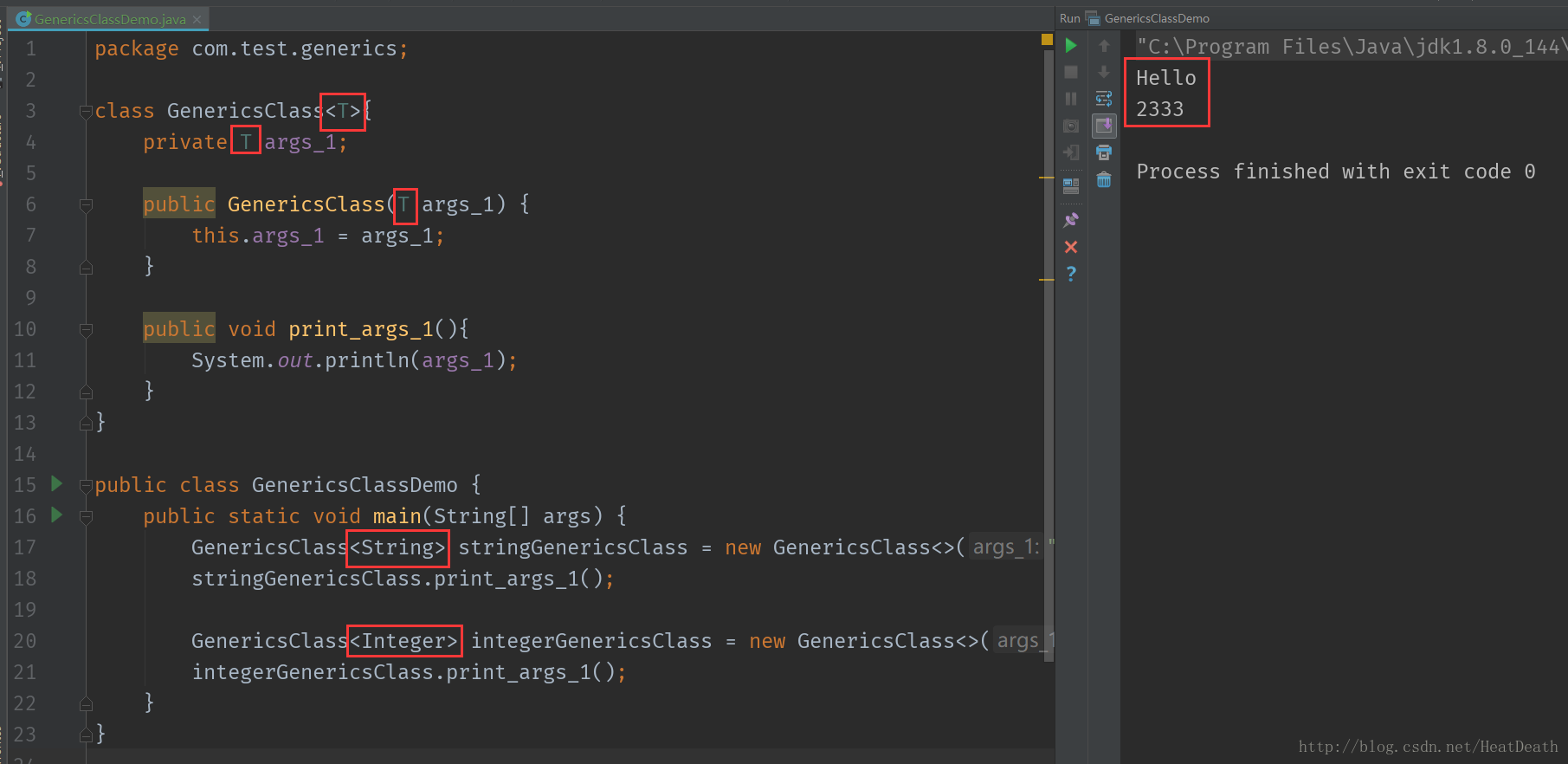Click the constructor end fold marker at line 8

(x=86, y=267)
